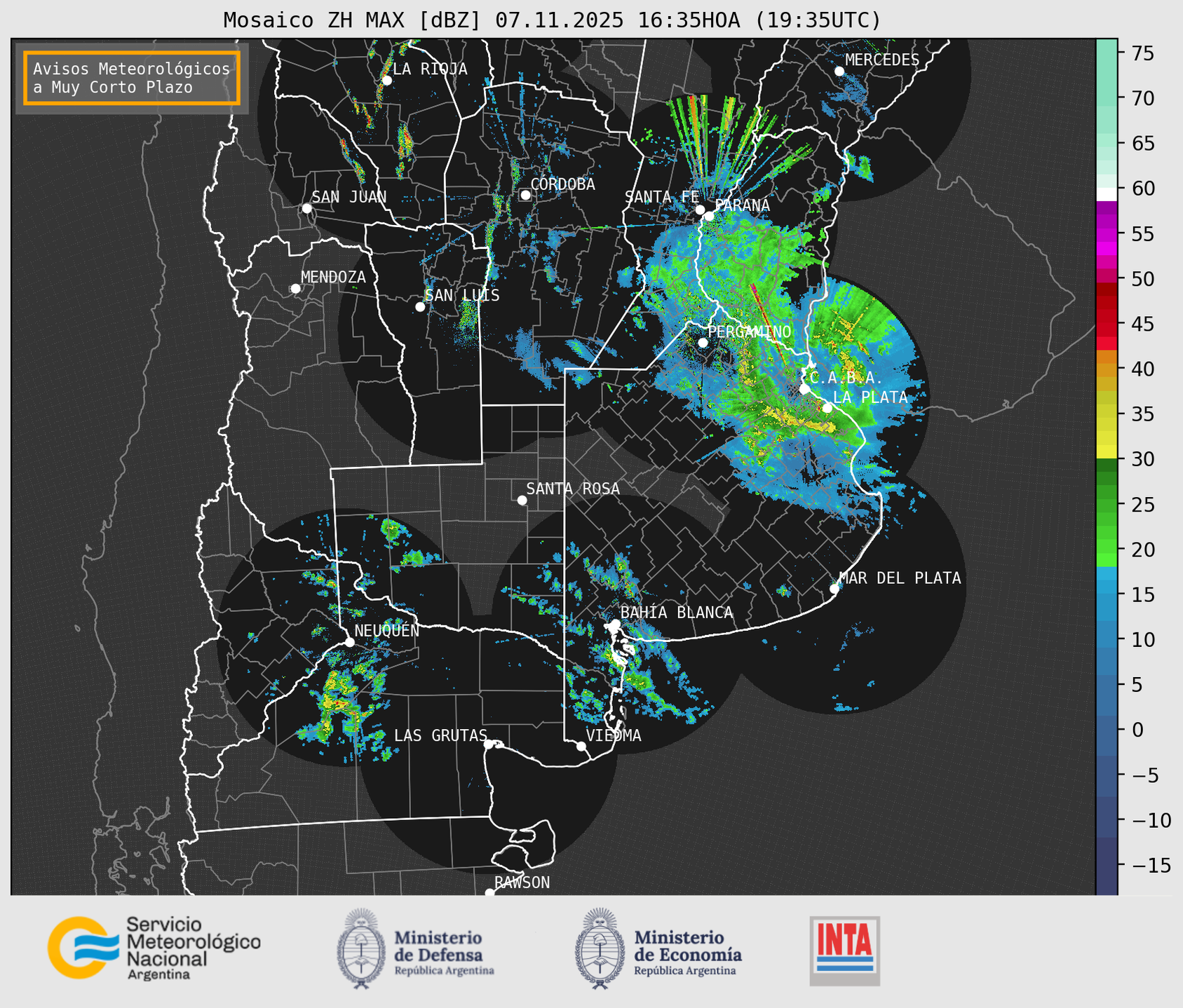Click the CÓRDOBA city label

[563, 184]
